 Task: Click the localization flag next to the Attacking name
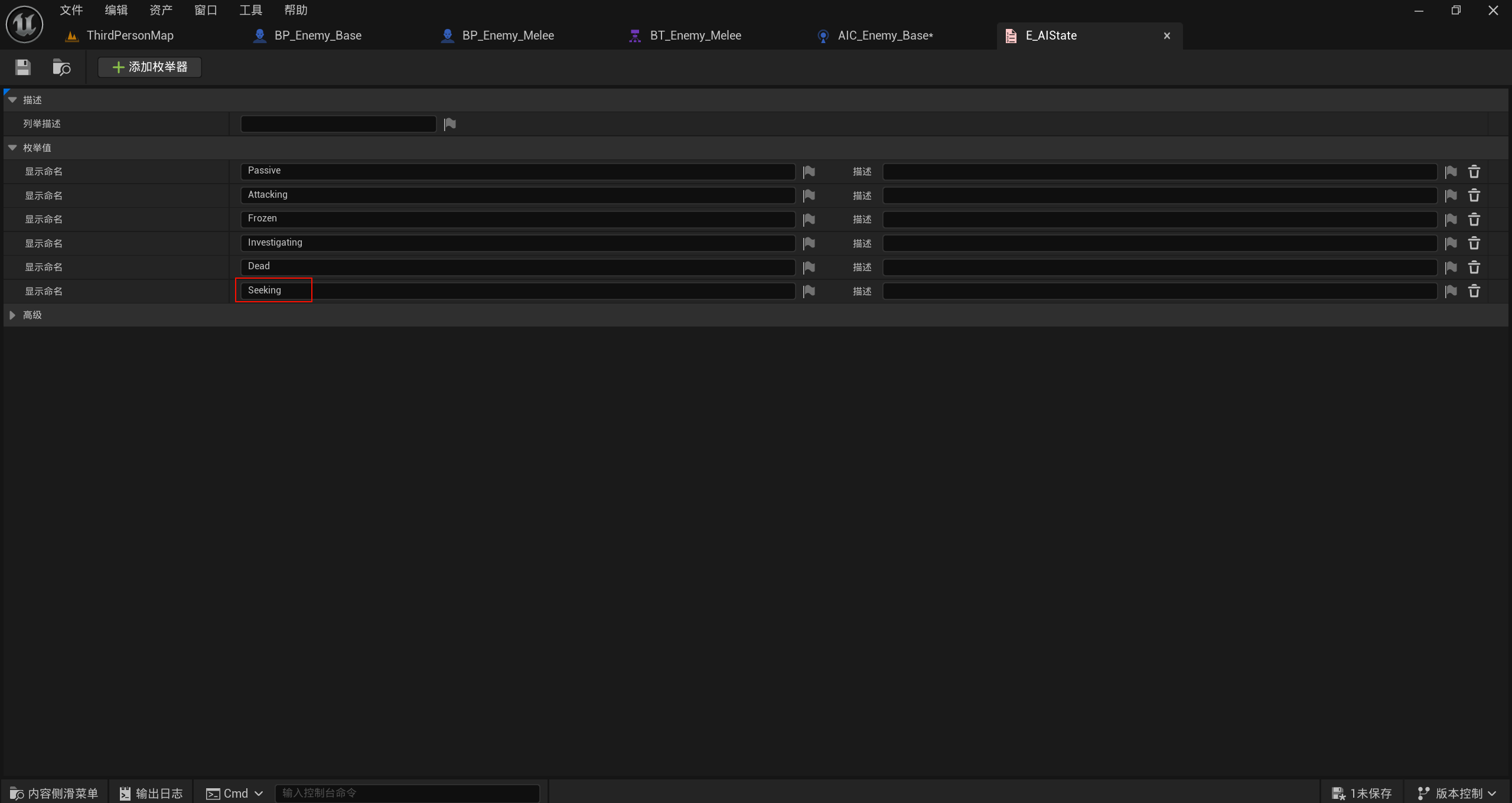[809, 195]
